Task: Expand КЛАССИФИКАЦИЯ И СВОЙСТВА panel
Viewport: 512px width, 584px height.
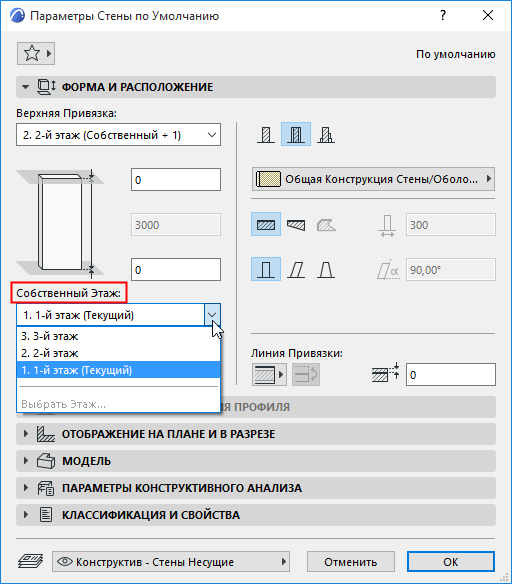Action: coord(25,515)
